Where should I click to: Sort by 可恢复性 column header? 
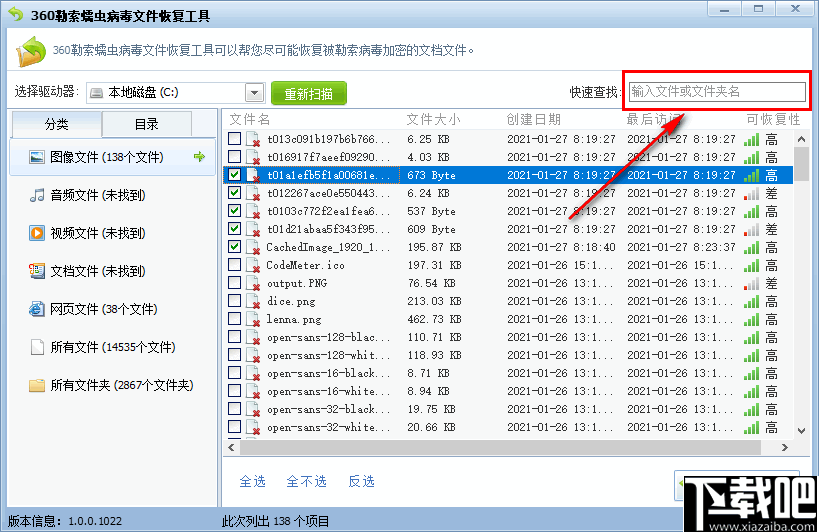pos(773,120)
